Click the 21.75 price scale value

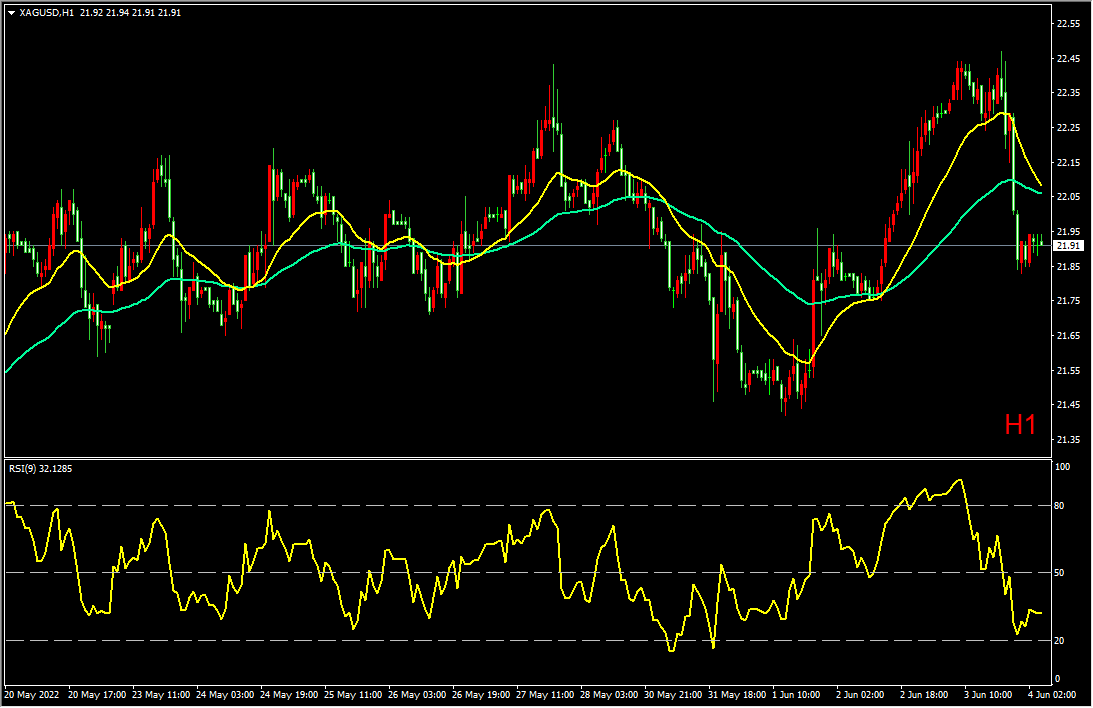(x=1069, y=300)
